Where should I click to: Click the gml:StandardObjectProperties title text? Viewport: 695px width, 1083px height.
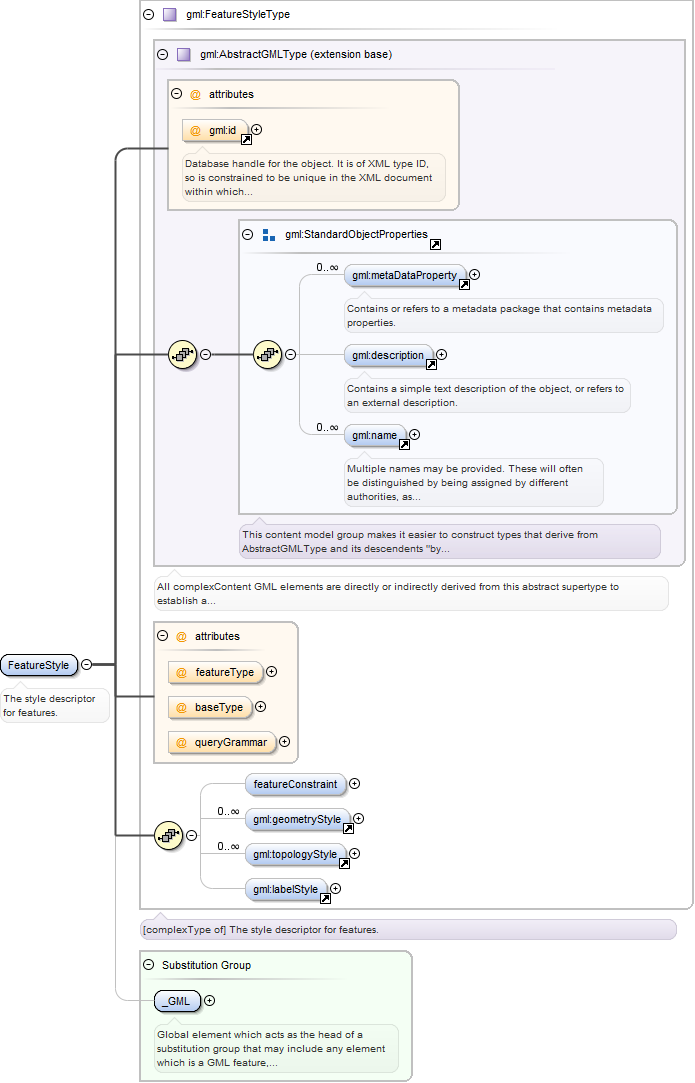tap(356, 234)
